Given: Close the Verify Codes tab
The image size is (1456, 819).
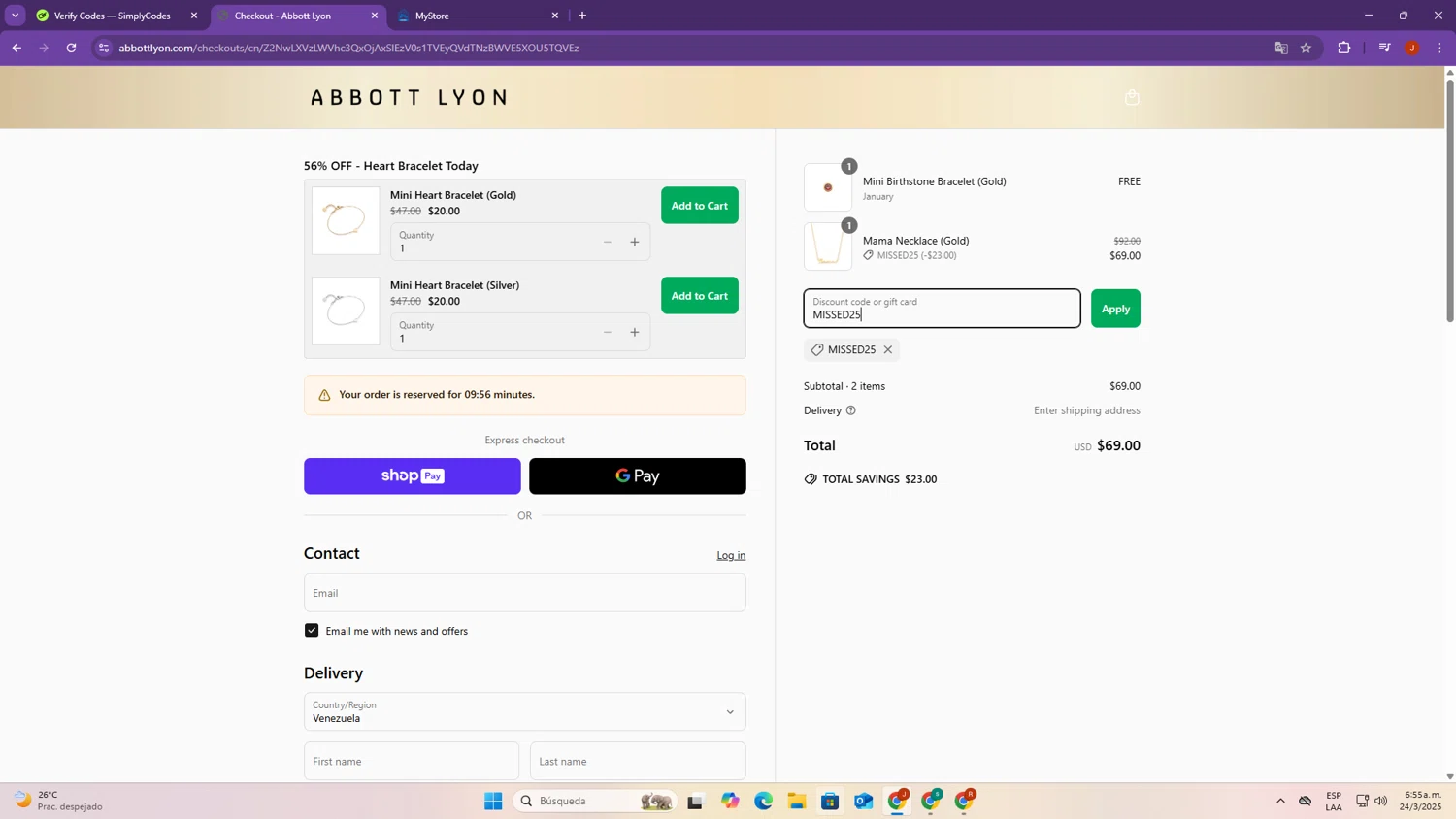Looking at the screenshot, I should pyautogui.click(x=194, y=16).
